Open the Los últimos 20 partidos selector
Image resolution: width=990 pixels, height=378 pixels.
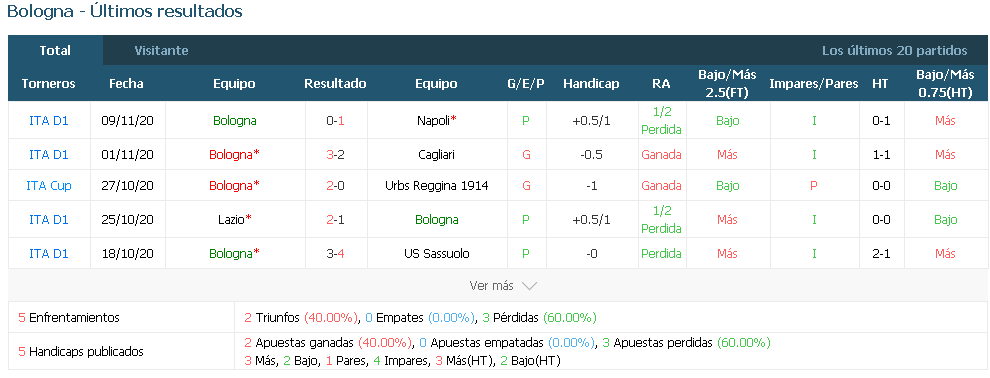tap(894, 50)
